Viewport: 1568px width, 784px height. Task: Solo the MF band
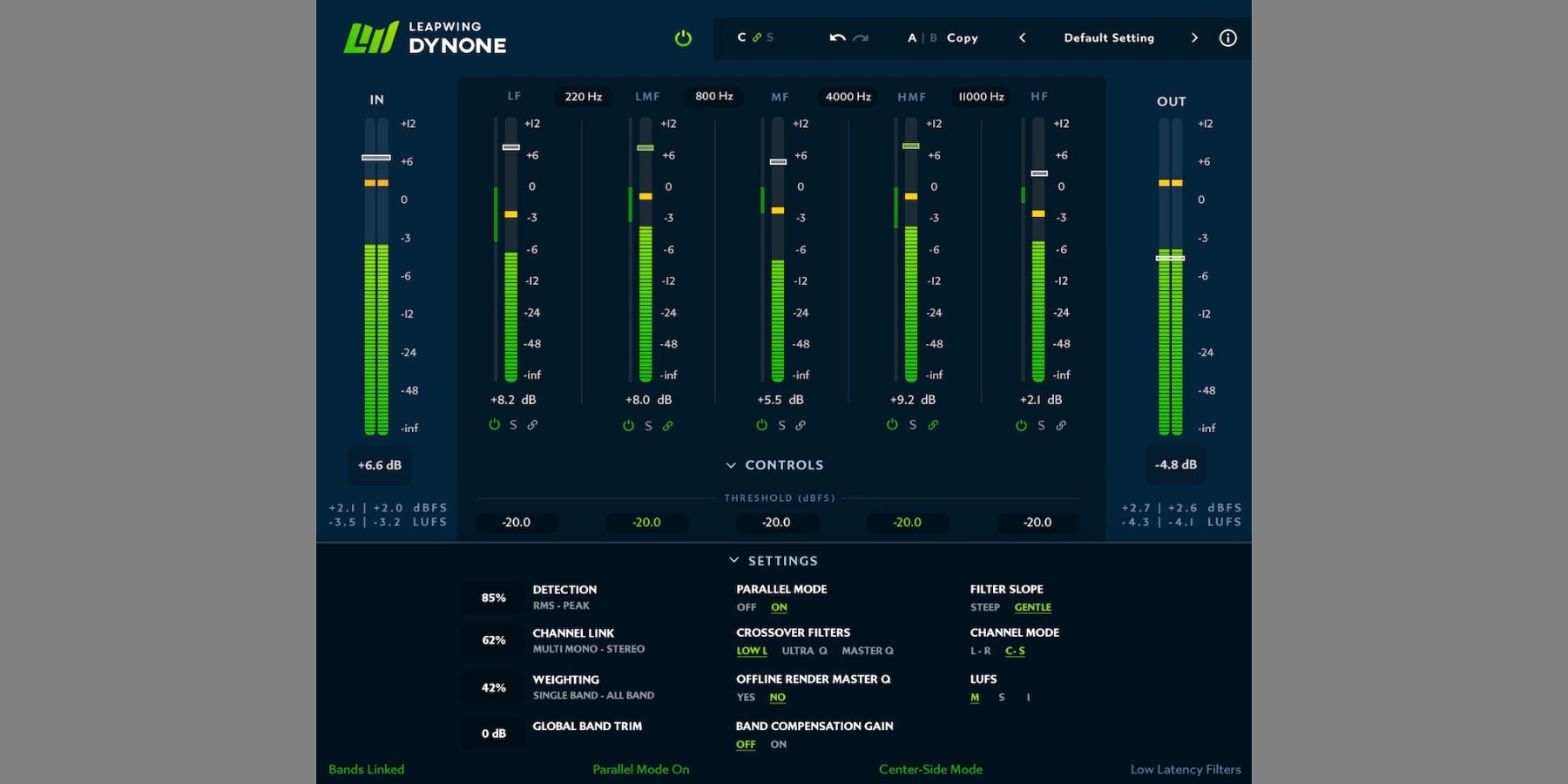click(781, 425)
